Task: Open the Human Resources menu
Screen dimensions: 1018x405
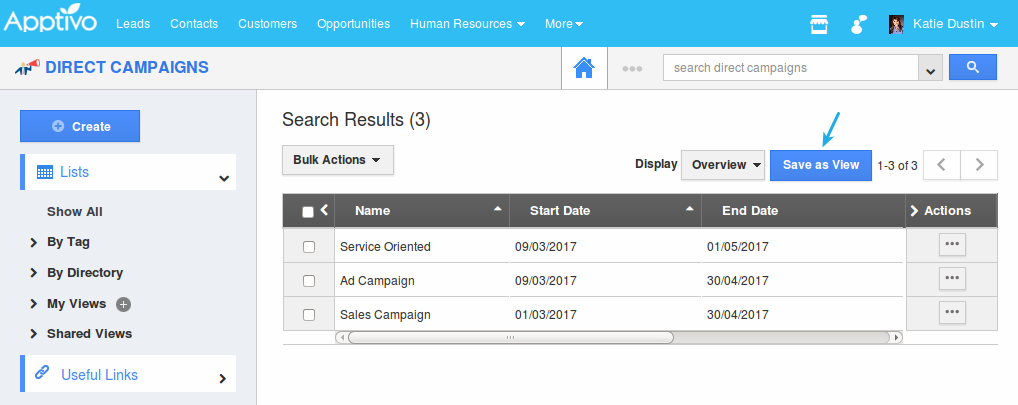Action: click(x=467, y=24)
